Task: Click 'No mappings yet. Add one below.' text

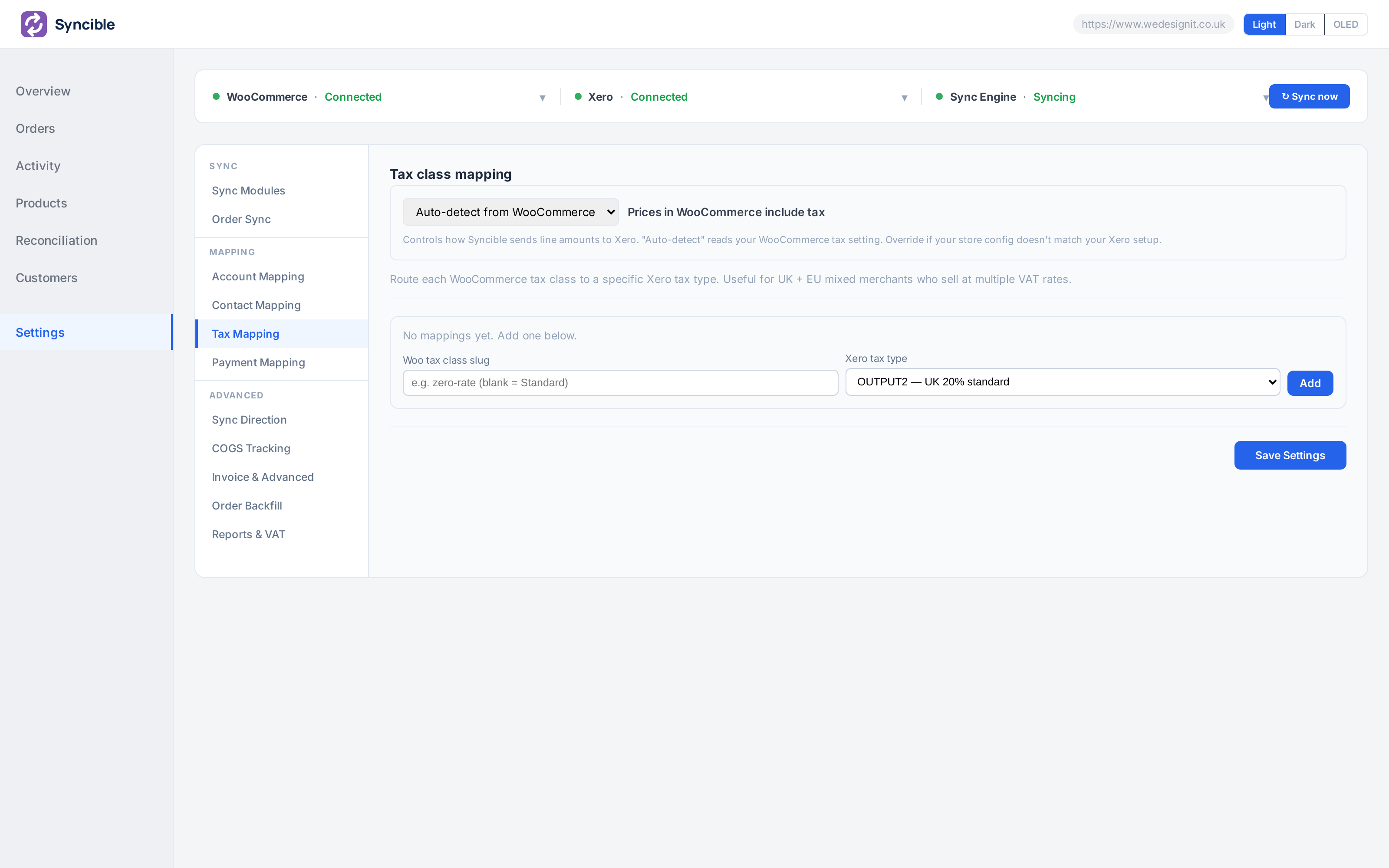Action: coord(490,335)
